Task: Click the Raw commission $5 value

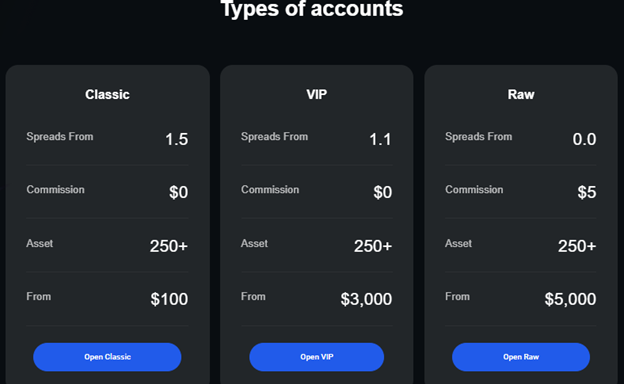Action: [587, 192]
